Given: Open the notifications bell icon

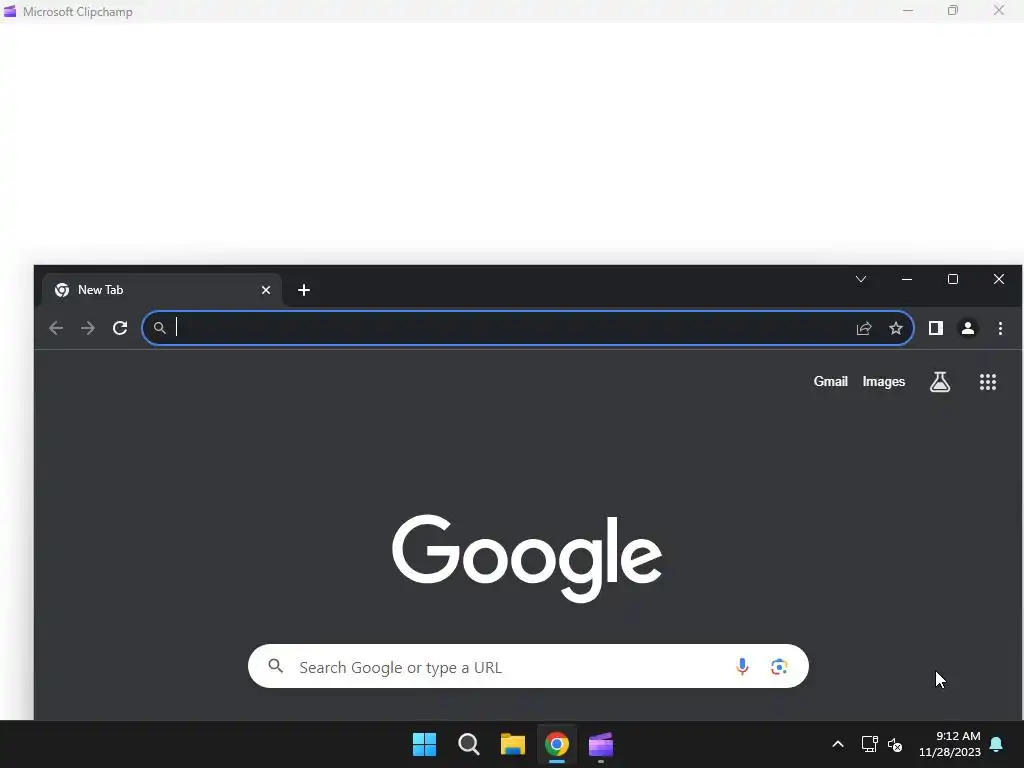Looking at the screenshot, I should tap(997, 744).
